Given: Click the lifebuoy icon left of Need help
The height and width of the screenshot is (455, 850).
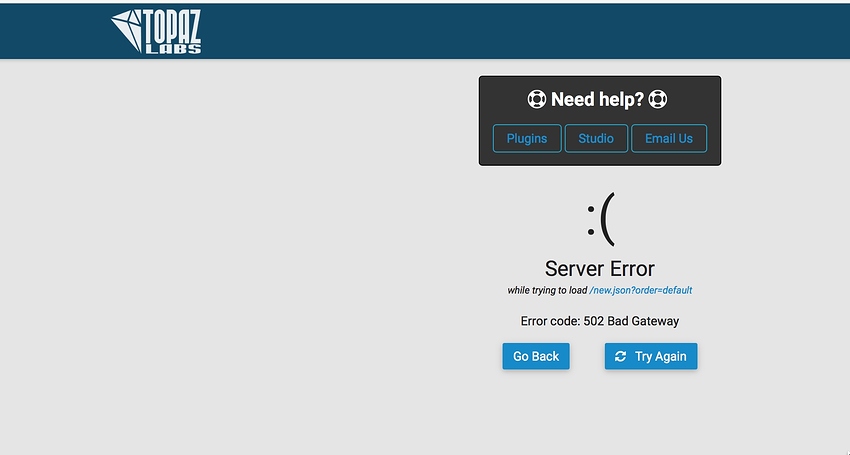Looking at the screenshot, I should (x=537, y=100).
